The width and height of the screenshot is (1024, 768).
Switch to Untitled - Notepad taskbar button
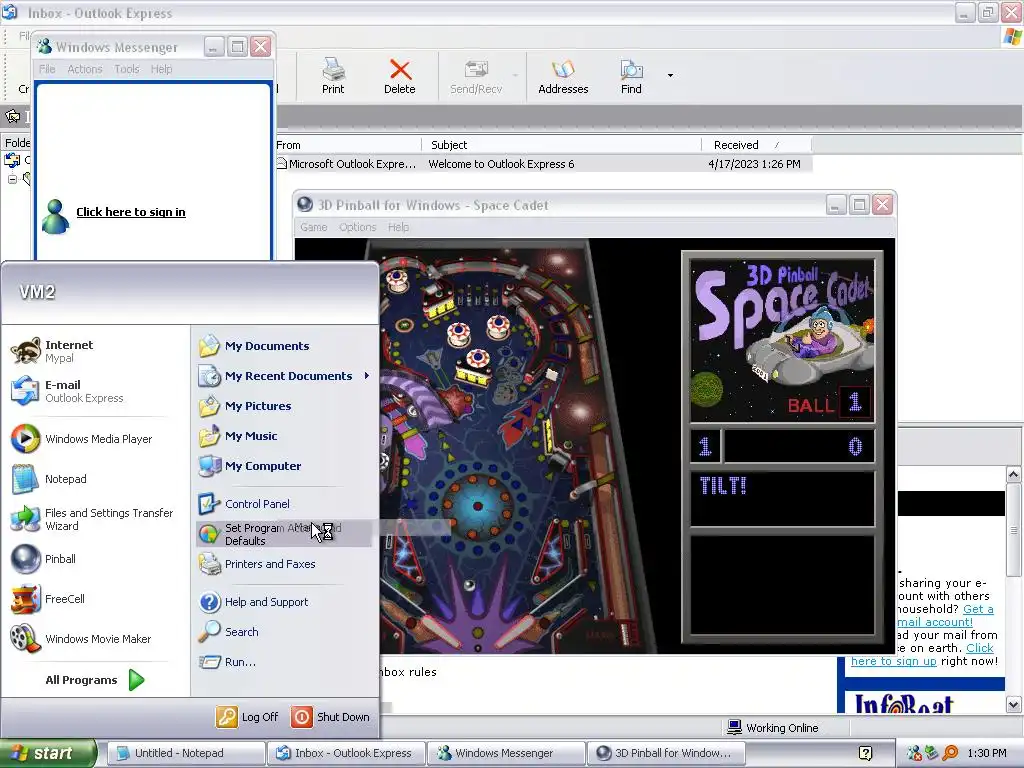click(186, 753)
